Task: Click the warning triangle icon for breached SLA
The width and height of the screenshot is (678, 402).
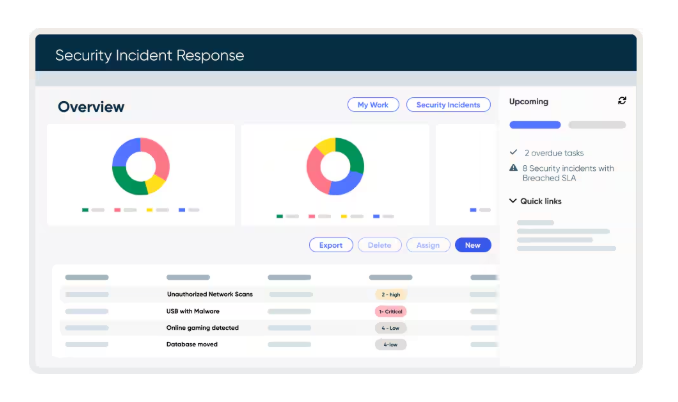Action: pyautogui.click(x=513, y=168)
